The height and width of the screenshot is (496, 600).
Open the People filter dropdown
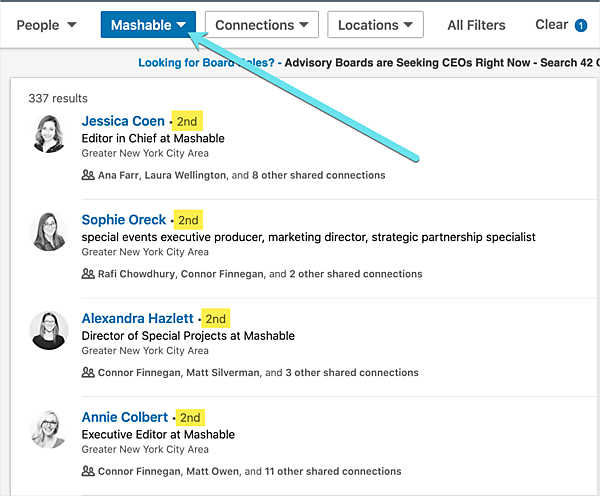tap(46, 25)
